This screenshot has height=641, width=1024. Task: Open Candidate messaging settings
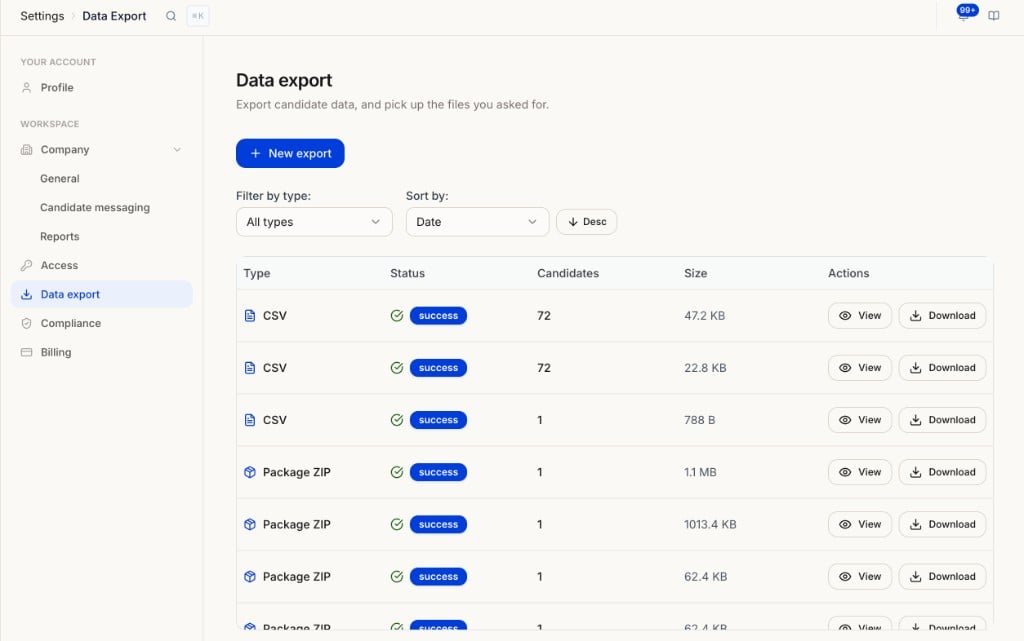tap(95, 208)
